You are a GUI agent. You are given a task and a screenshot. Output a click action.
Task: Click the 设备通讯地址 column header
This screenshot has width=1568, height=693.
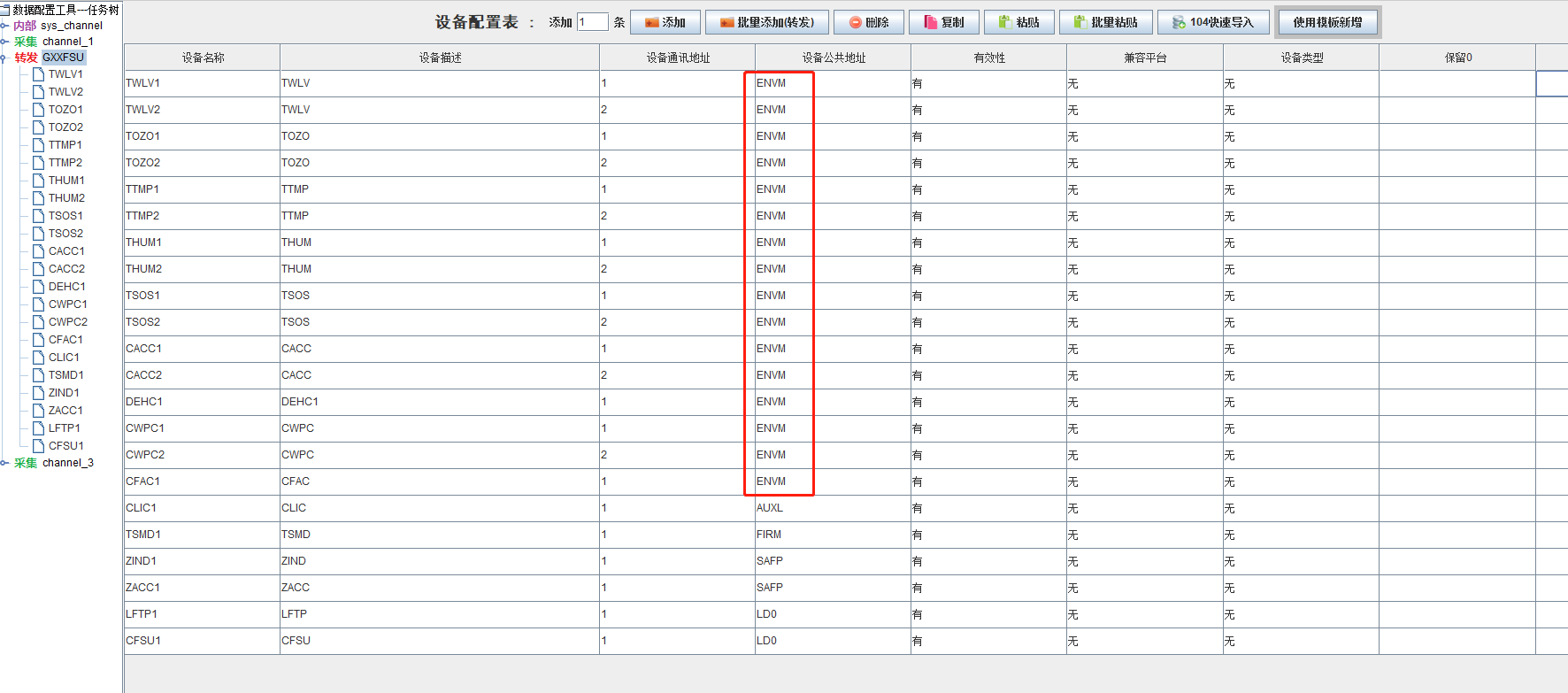click(678, 58)
